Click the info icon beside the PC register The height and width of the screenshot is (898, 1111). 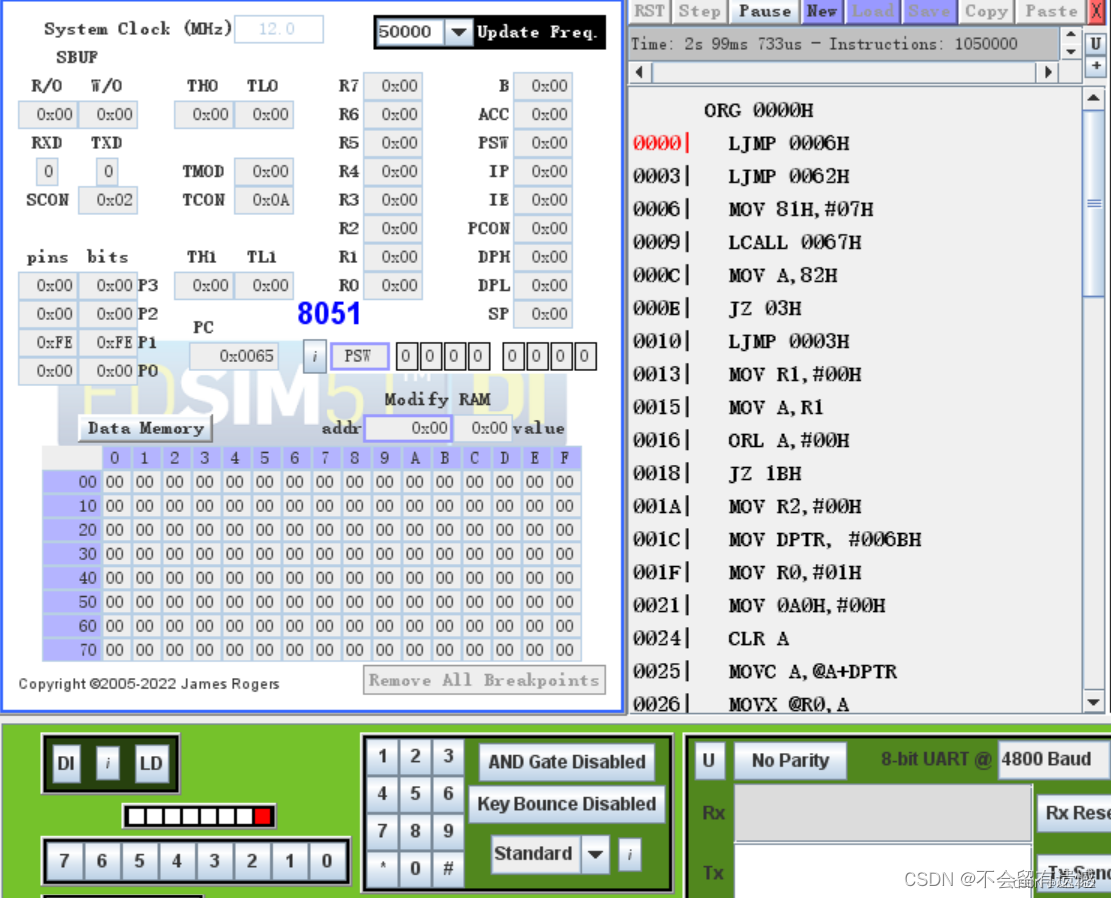point(314,356)
